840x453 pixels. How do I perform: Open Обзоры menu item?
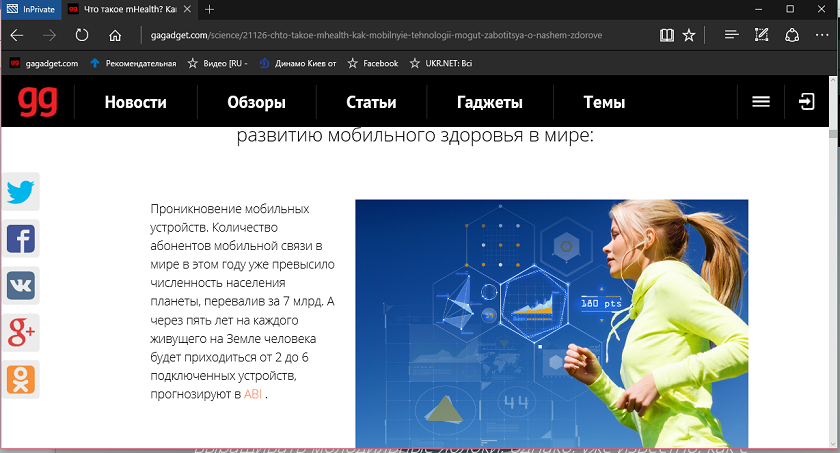pos(256,102)
